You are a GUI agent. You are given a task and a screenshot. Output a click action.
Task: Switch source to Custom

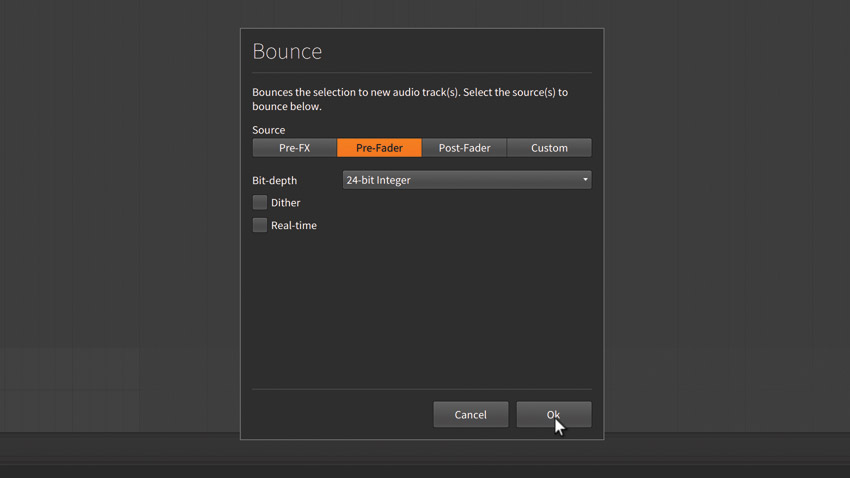tap(549, 147)
